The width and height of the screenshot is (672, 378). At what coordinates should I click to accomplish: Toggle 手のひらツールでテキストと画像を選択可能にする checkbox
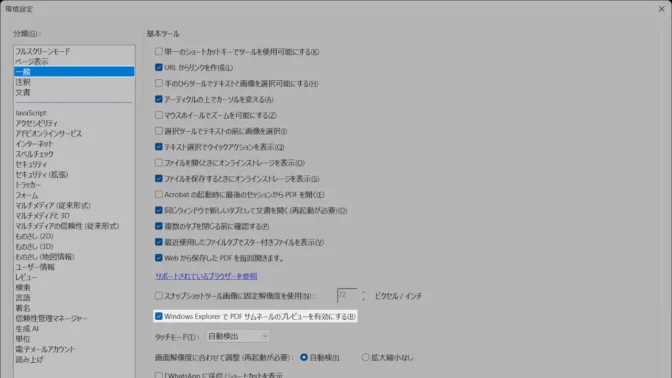tap(159, 83)
